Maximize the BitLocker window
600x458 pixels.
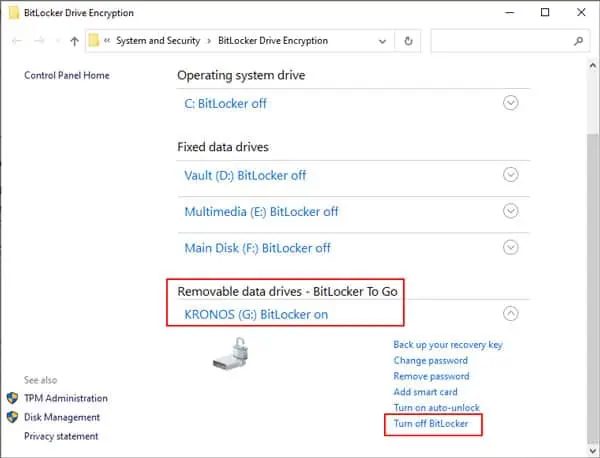[545, 13]
